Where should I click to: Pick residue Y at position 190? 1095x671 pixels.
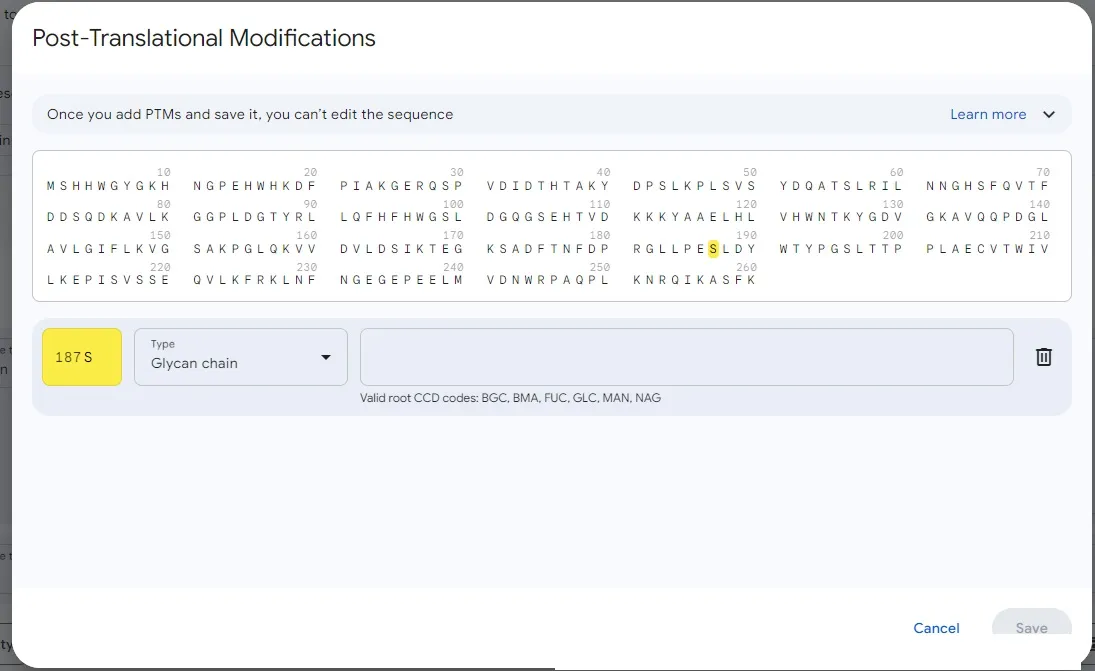(x=752, y=249)
